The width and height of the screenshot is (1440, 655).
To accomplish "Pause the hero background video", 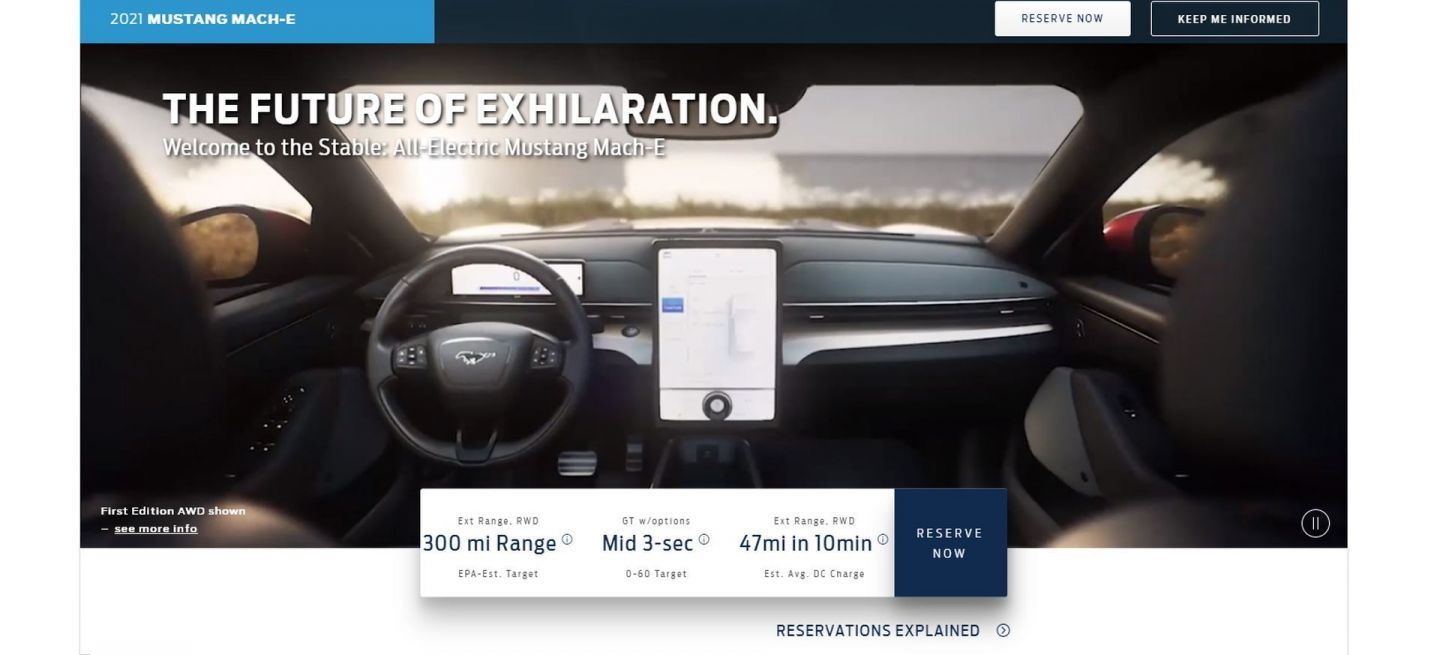I will coord(1315,523).
